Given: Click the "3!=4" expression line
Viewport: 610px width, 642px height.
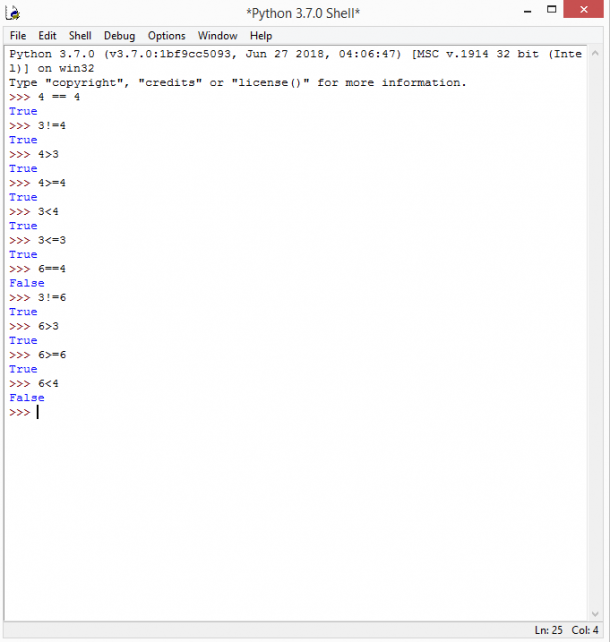Looking at the screenshot, I should click(52, 126).
